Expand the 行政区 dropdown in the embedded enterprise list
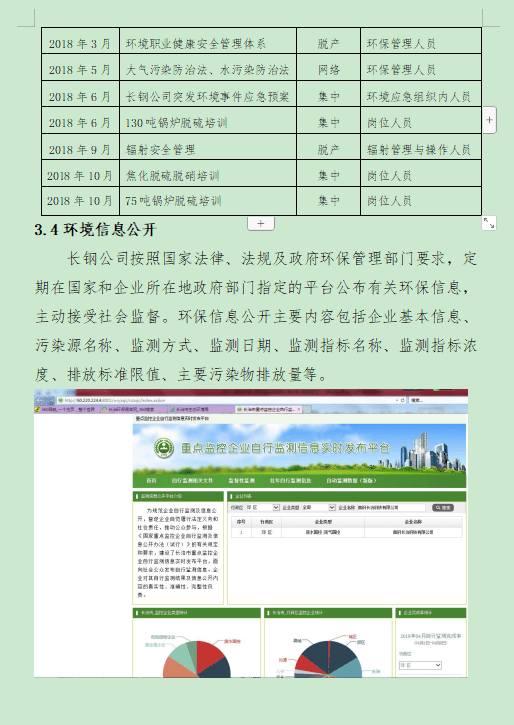514x725 pixels. (x=262, y=507)
